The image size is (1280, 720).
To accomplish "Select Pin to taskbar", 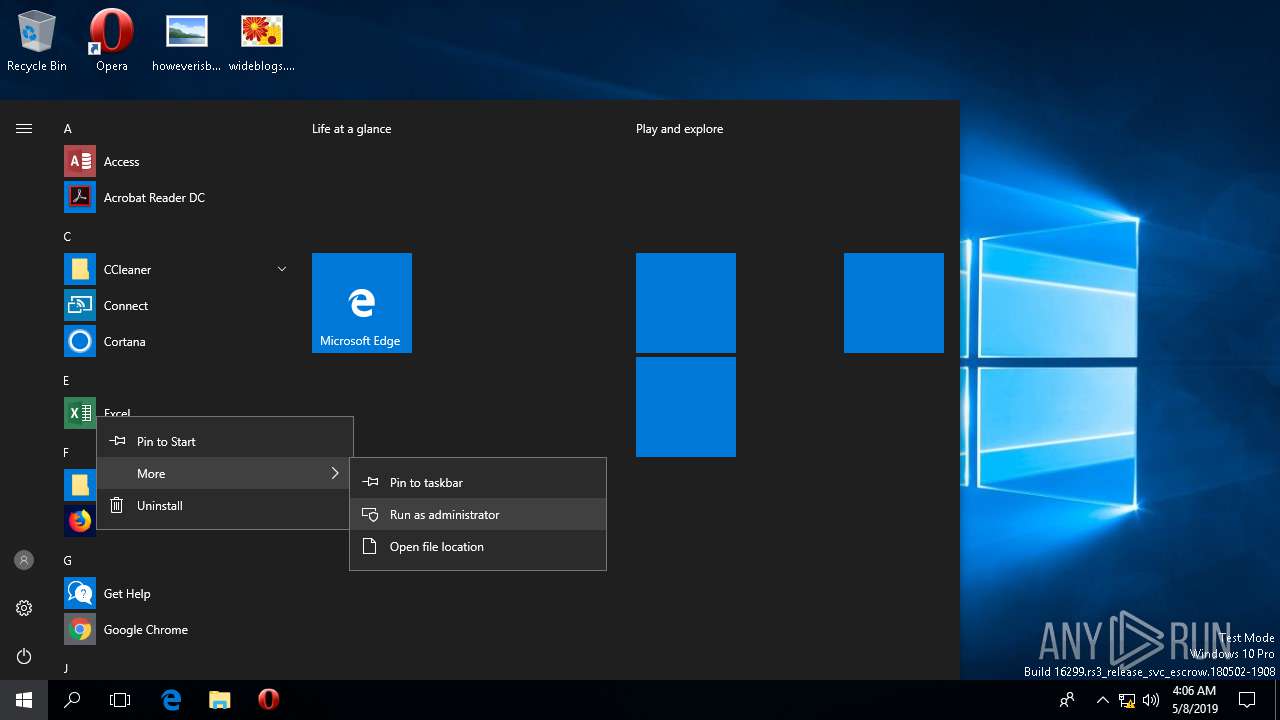I will pyautogui.click(x=478, y=482).
